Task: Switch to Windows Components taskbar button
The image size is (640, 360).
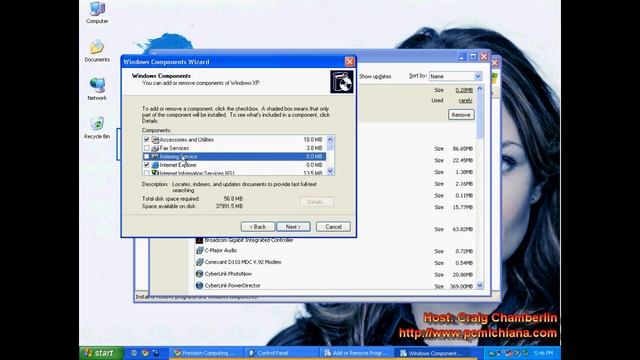Action: [x=432, y=353]
